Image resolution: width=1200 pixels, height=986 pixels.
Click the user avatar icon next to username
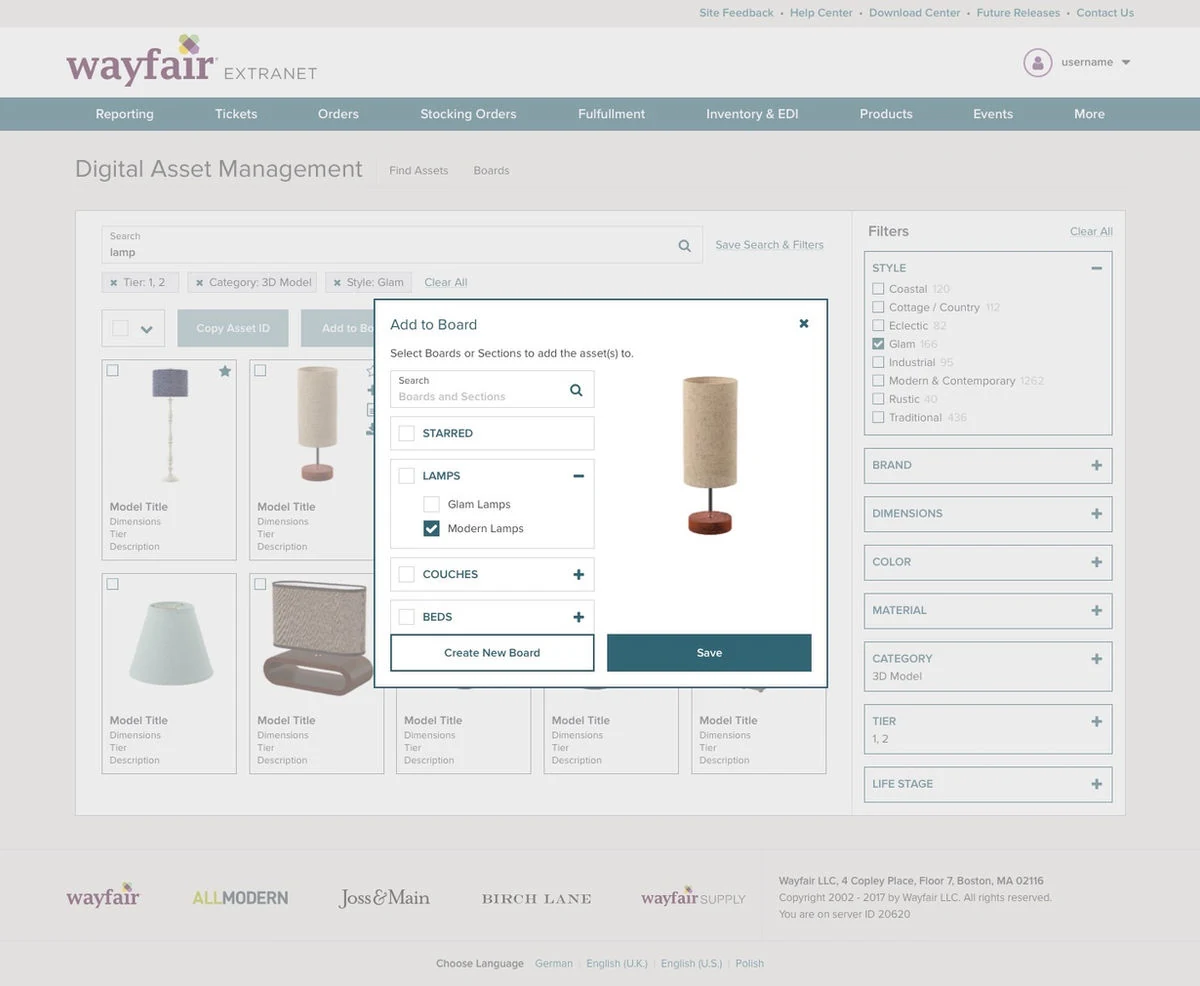1038,62
